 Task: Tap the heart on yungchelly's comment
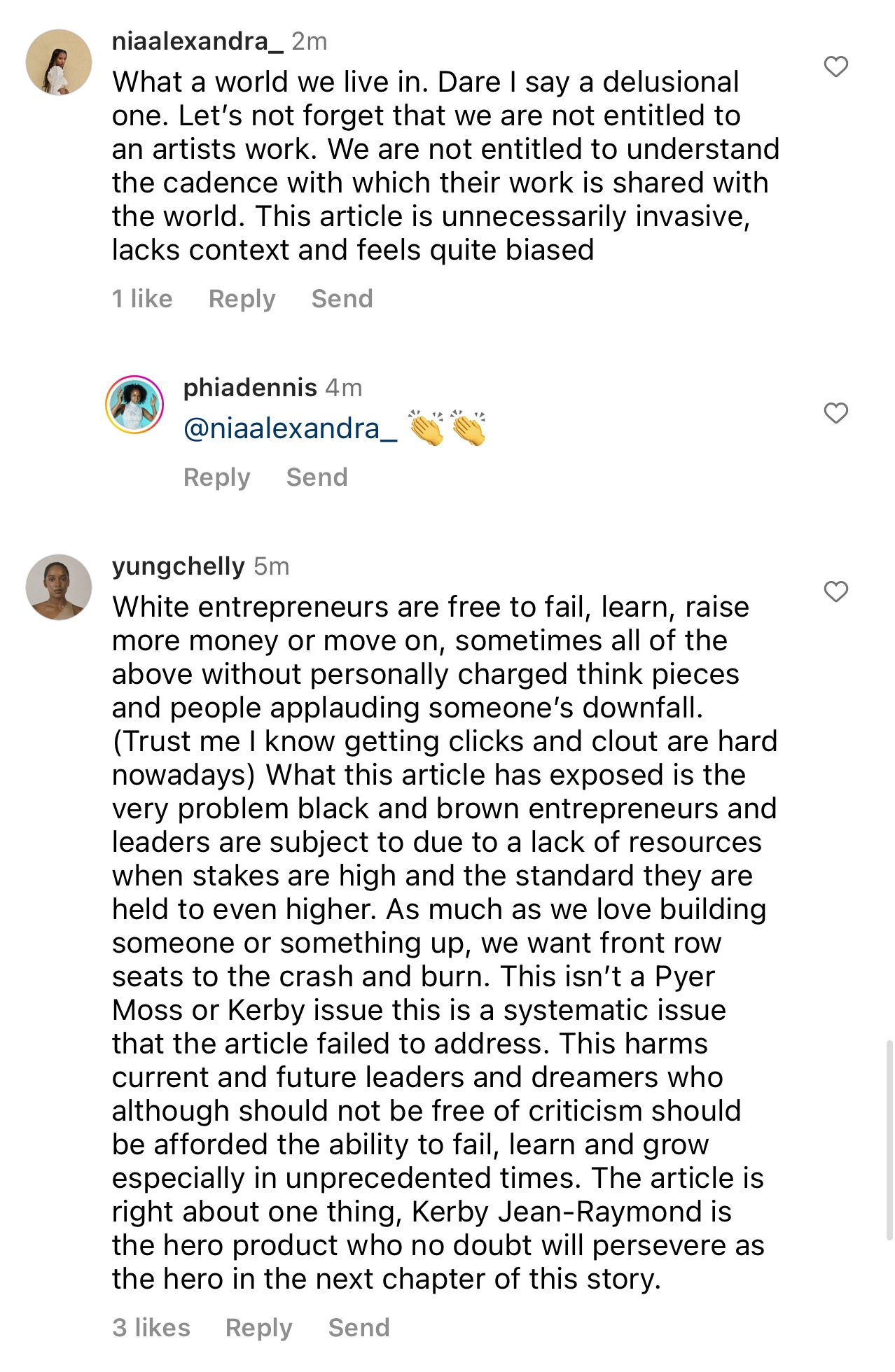(x=835, y=591)
